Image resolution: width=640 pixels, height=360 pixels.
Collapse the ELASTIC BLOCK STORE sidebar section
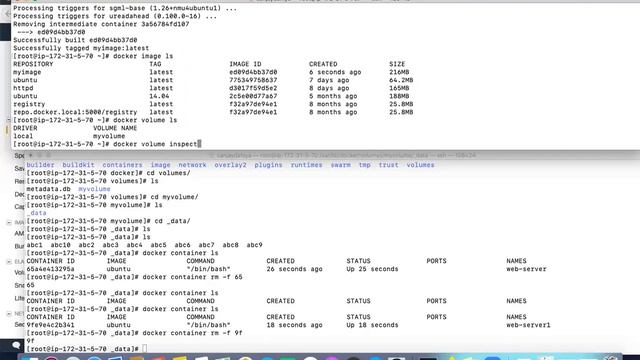9,262
